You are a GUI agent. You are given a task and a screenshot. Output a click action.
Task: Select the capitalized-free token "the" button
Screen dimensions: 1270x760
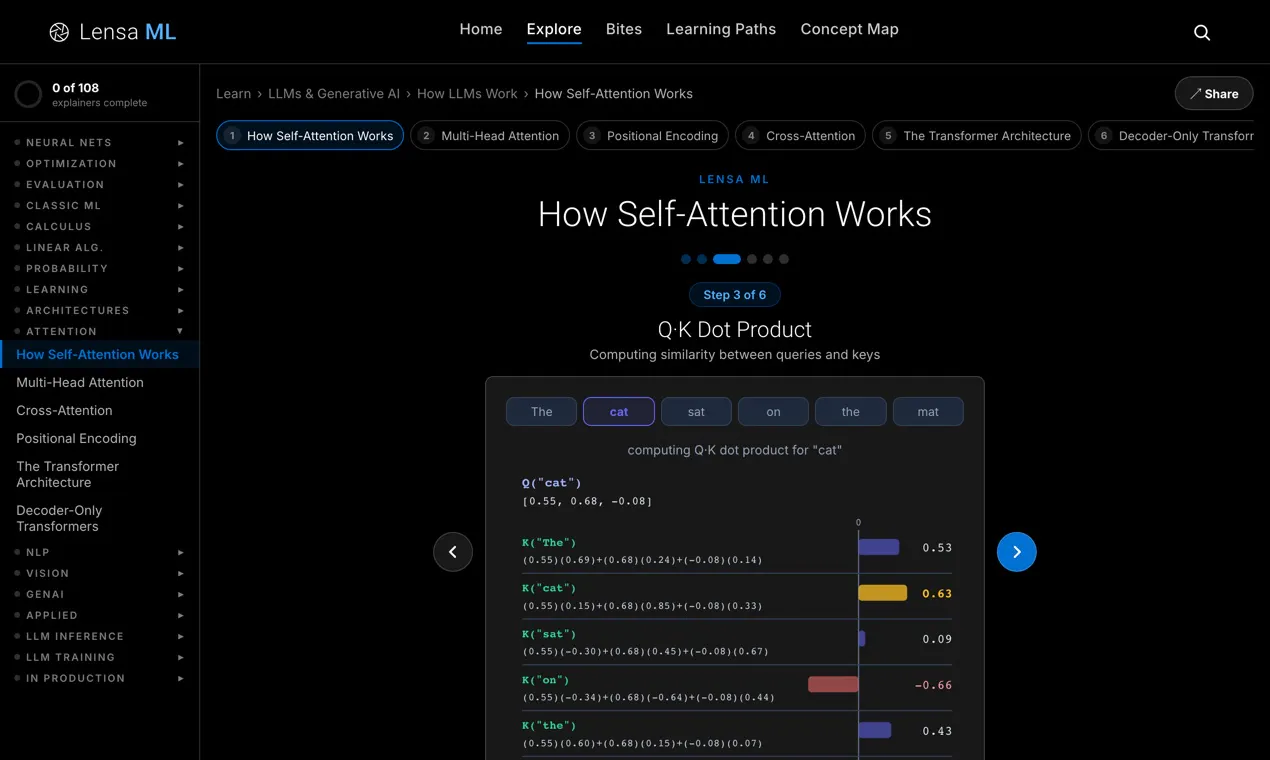850,411
